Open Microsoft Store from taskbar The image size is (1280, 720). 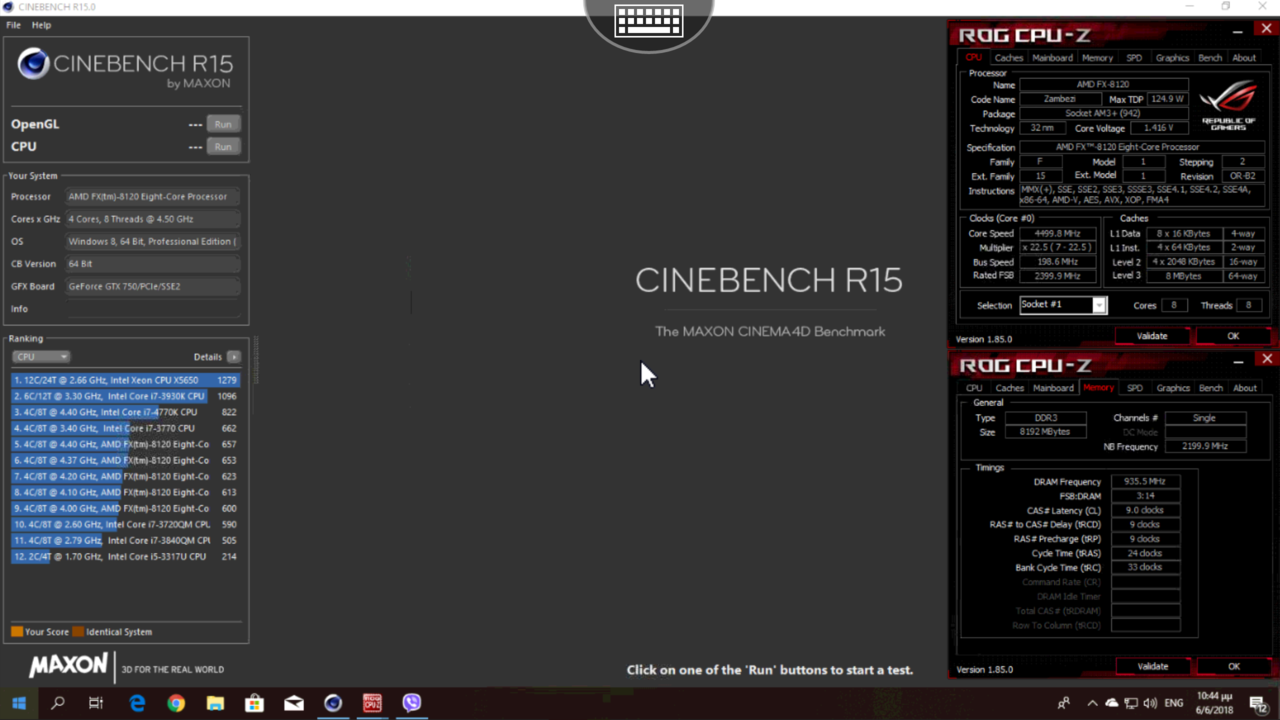(x=254, y=703)
